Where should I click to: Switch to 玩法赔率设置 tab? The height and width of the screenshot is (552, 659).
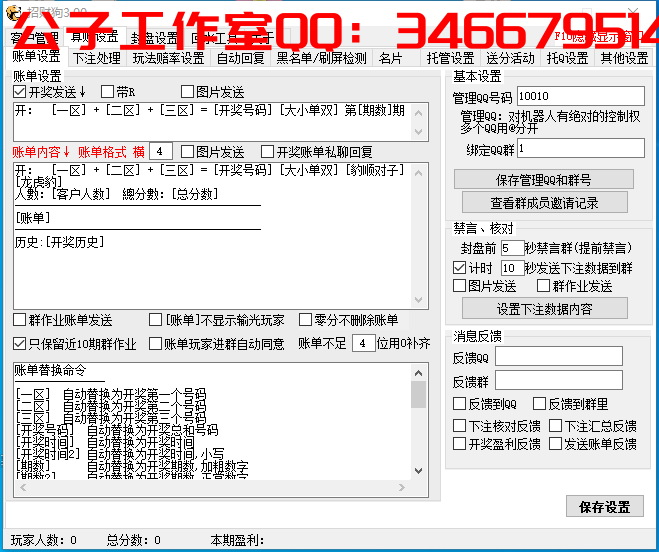pyautogui.click(x=169, y=58)
